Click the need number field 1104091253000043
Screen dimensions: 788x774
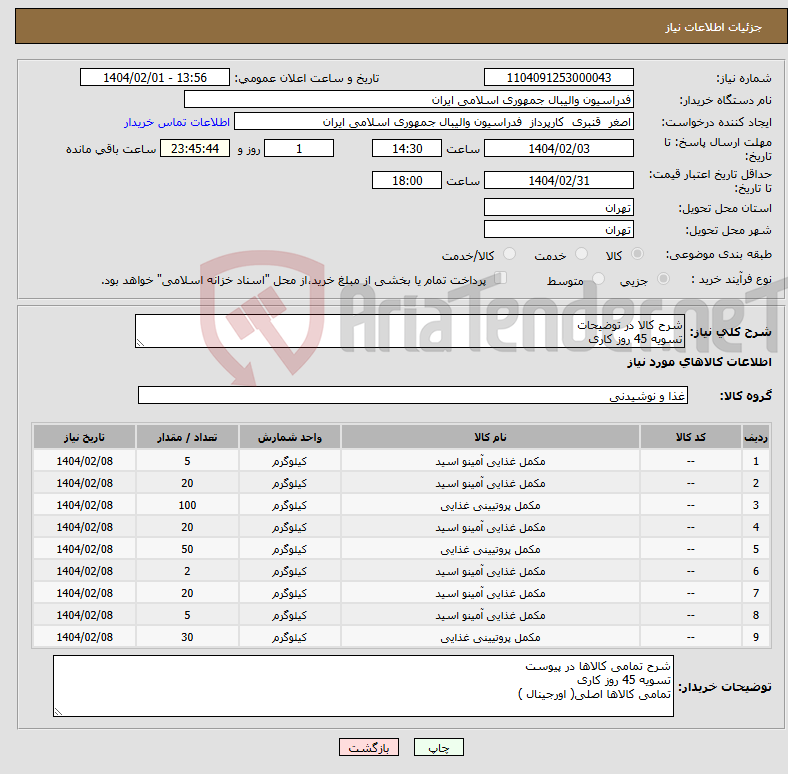[558, 77]
